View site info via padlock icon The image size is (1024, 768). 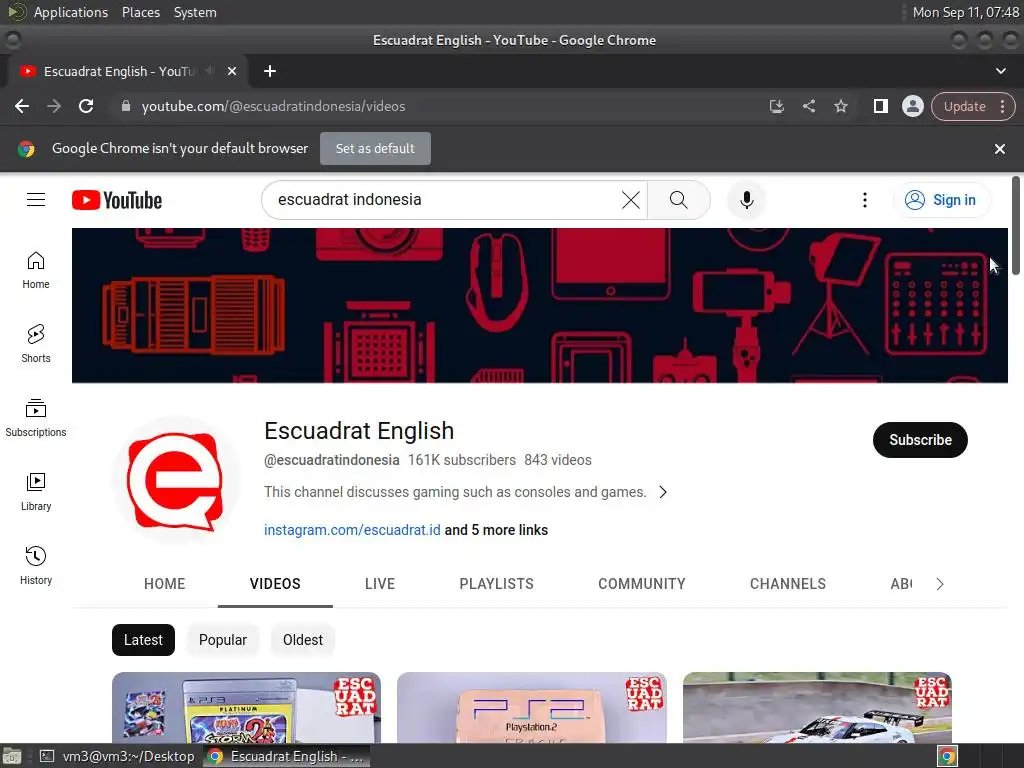(x=126, y=106)
